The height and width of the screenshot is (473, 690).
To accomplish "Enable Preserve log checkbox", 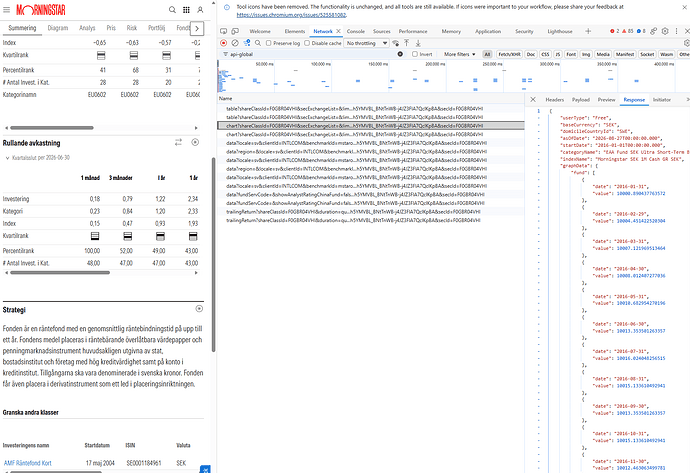I will point(268,43).
